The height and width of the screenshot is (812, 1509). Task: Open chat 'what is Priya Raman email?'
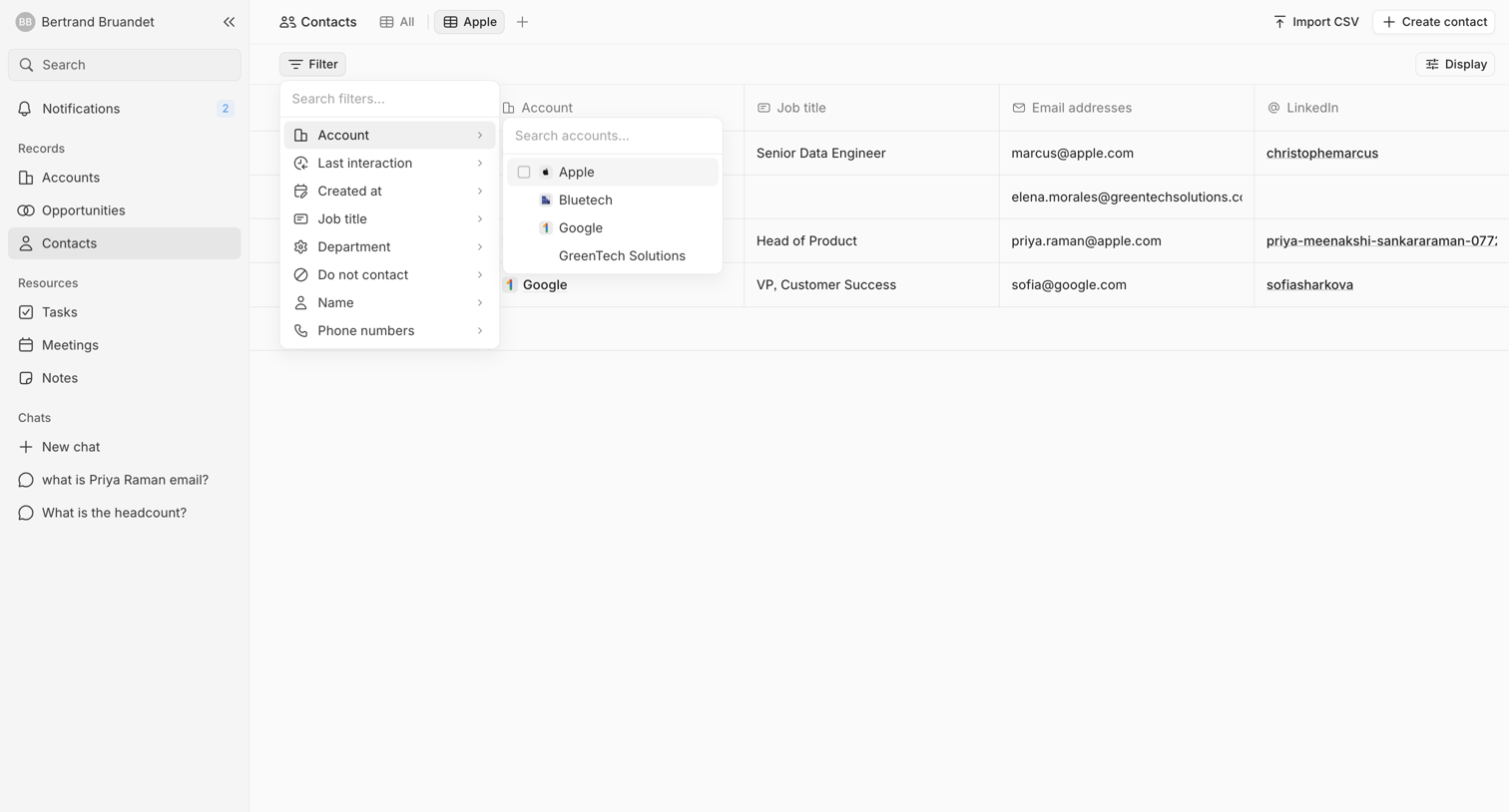tap(125, 480)
